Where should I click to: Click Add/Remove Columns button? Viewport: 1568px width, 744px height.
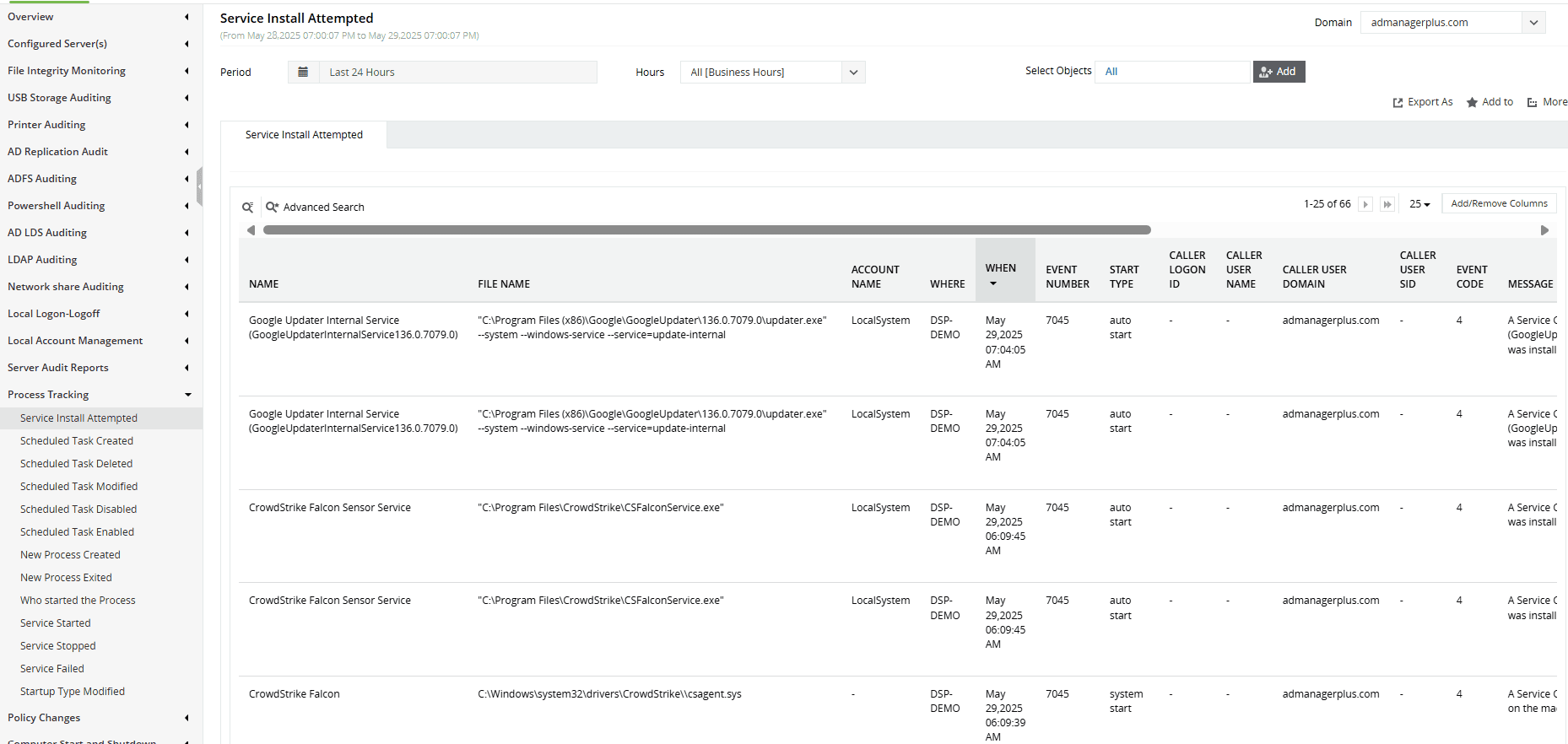1499,203
